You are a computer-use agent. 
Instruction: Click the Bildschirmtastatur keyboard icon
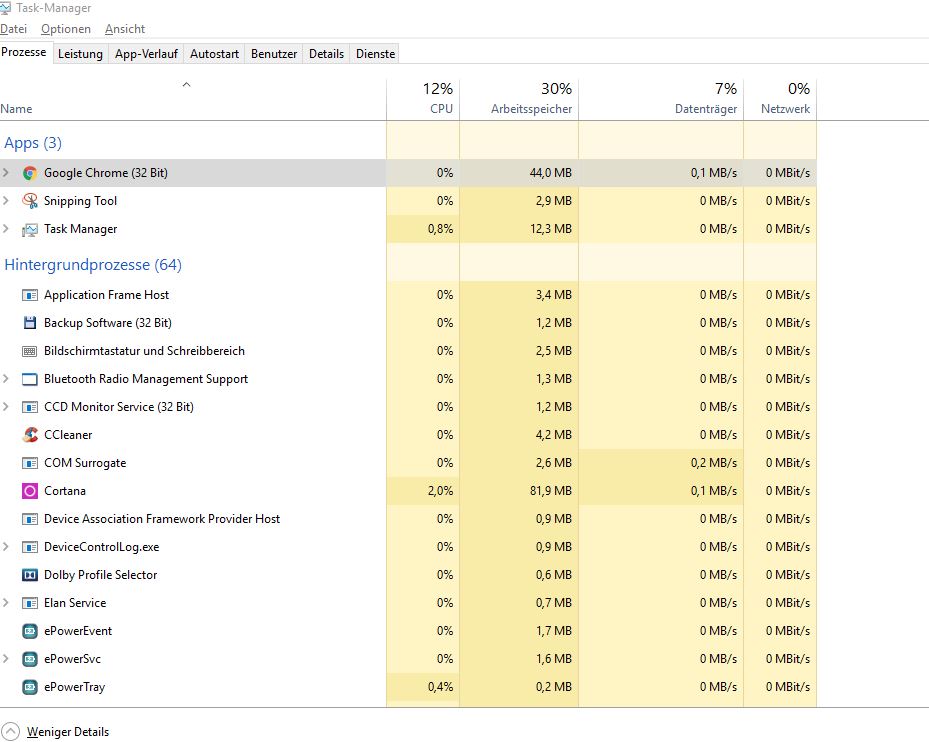30,351
